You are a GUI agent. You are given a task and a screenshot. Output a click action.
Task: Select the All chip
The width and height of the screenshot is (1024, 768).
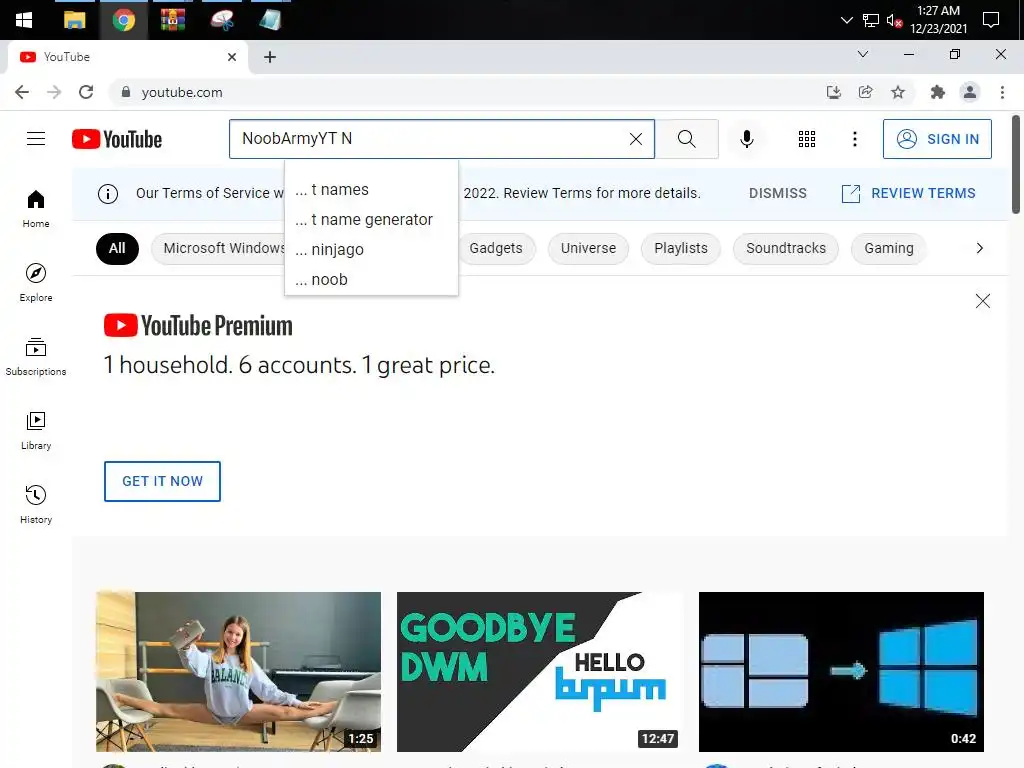pos(117,248)
